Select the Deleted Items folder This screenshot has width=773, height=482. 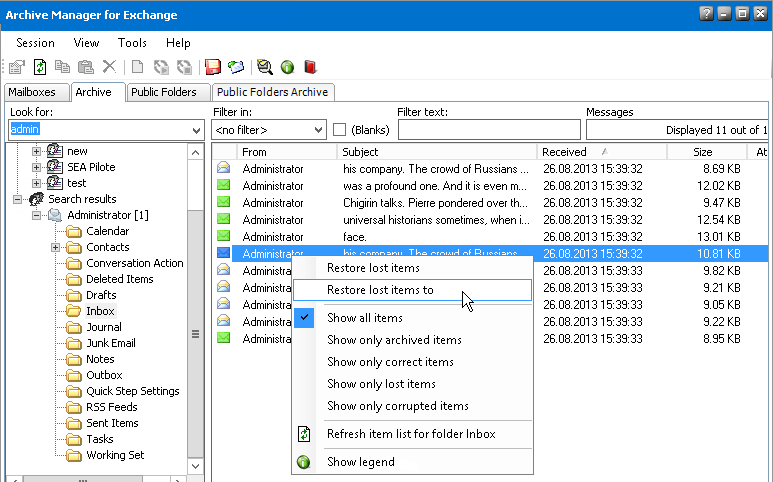(x=120, y=279)
